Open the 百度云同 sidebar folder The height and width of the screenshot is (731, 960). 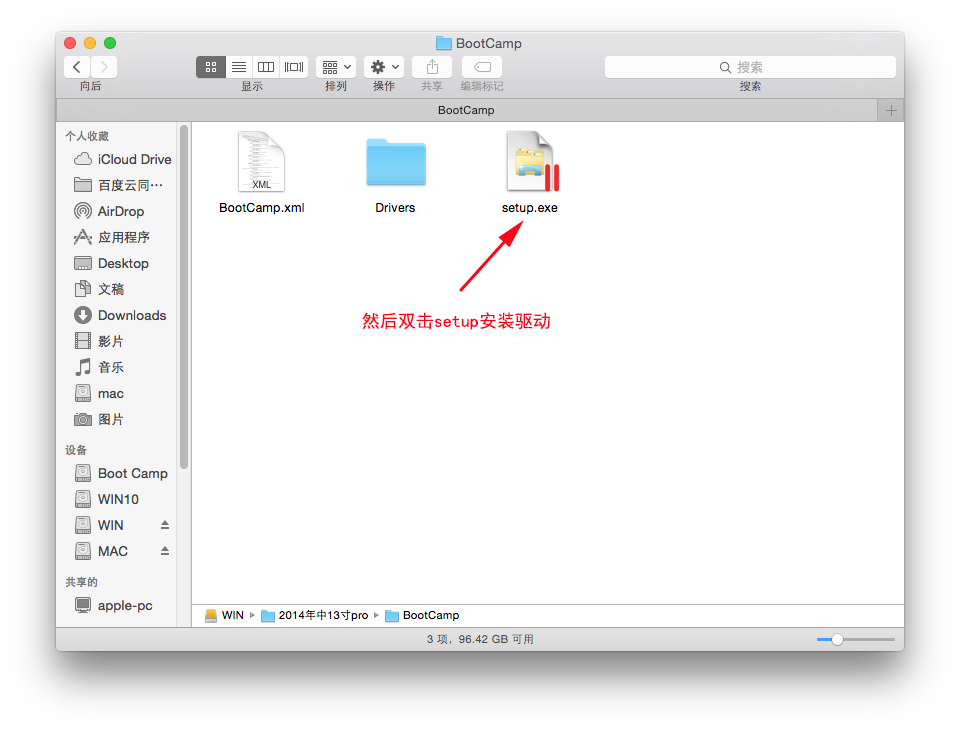pos(119,185)
